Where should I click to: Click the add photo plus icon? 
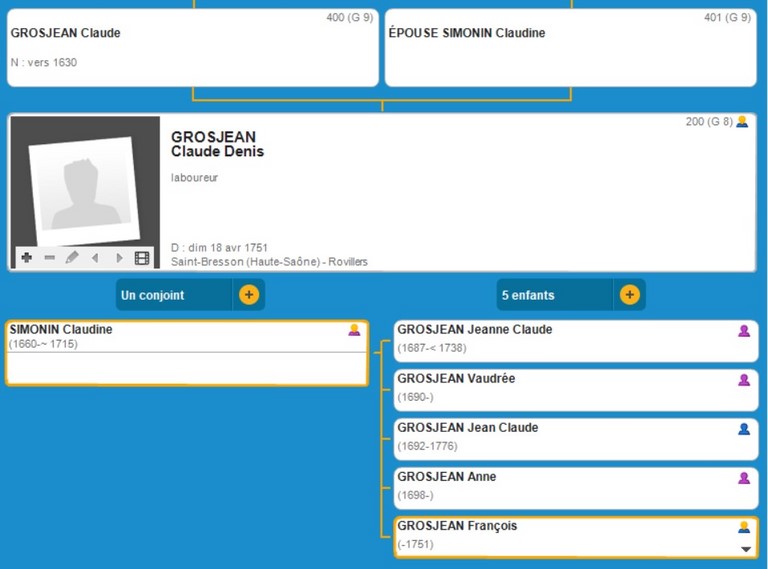click(27, 258)
